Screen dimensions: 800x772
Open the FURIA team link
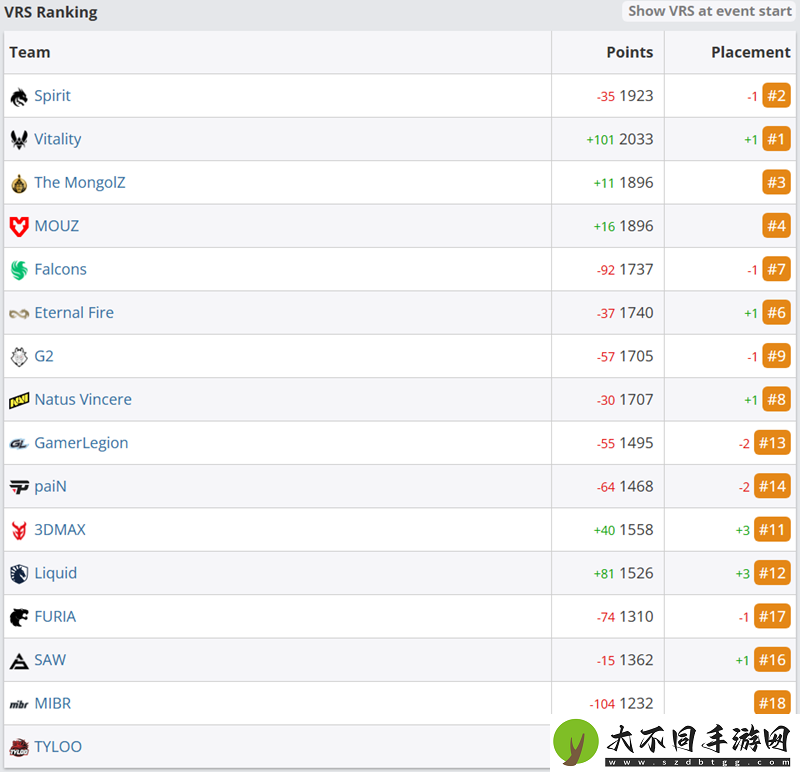pos(55,616)
